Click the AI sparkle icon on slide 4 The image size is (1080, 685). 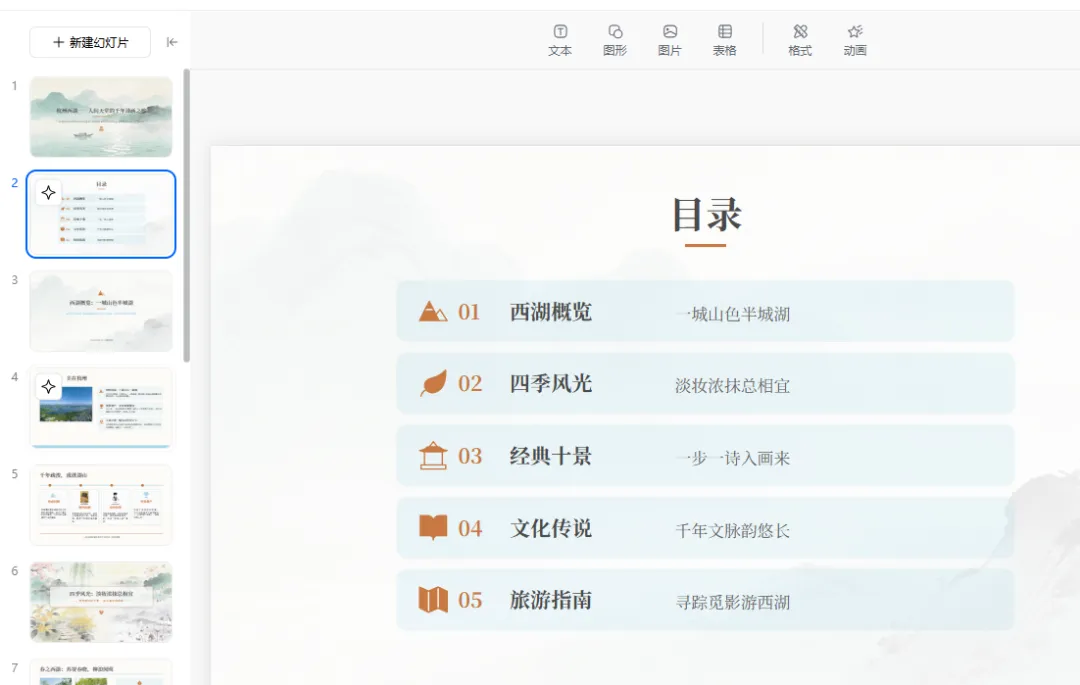click(x=48, y=387)
